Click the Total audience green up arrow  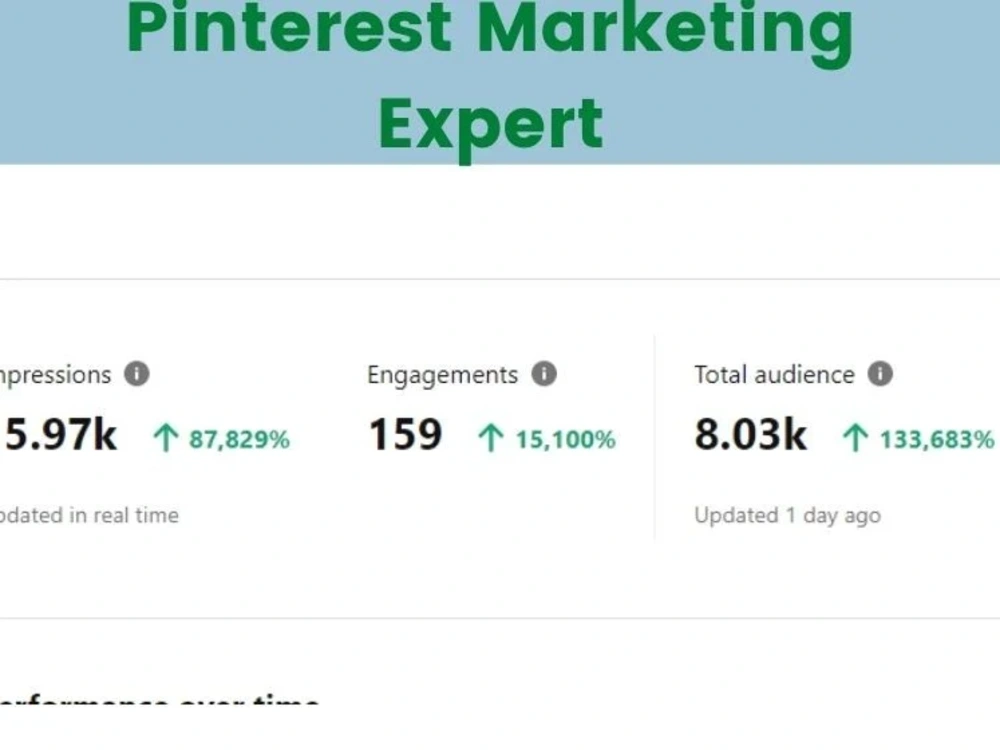(x=855, y=439)
